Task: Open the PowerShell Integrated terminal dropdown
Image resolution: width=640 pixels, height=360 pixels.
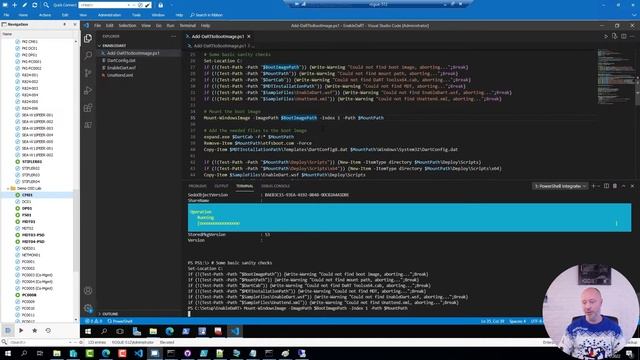Action: click(x=560, y=186)
